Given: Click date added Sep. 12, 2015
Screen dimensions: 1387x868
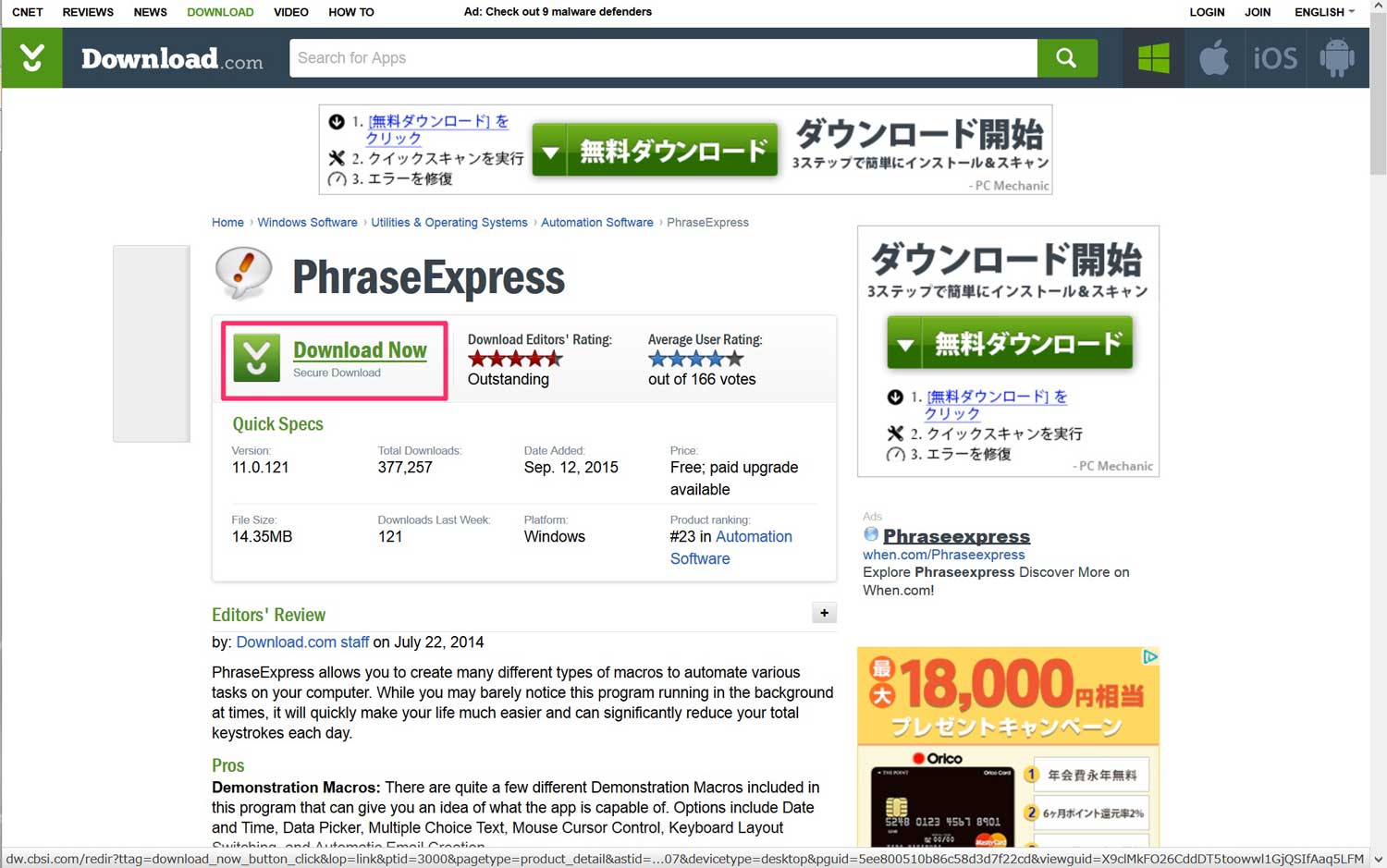Looking at the screenshot, I should (571, 468).
